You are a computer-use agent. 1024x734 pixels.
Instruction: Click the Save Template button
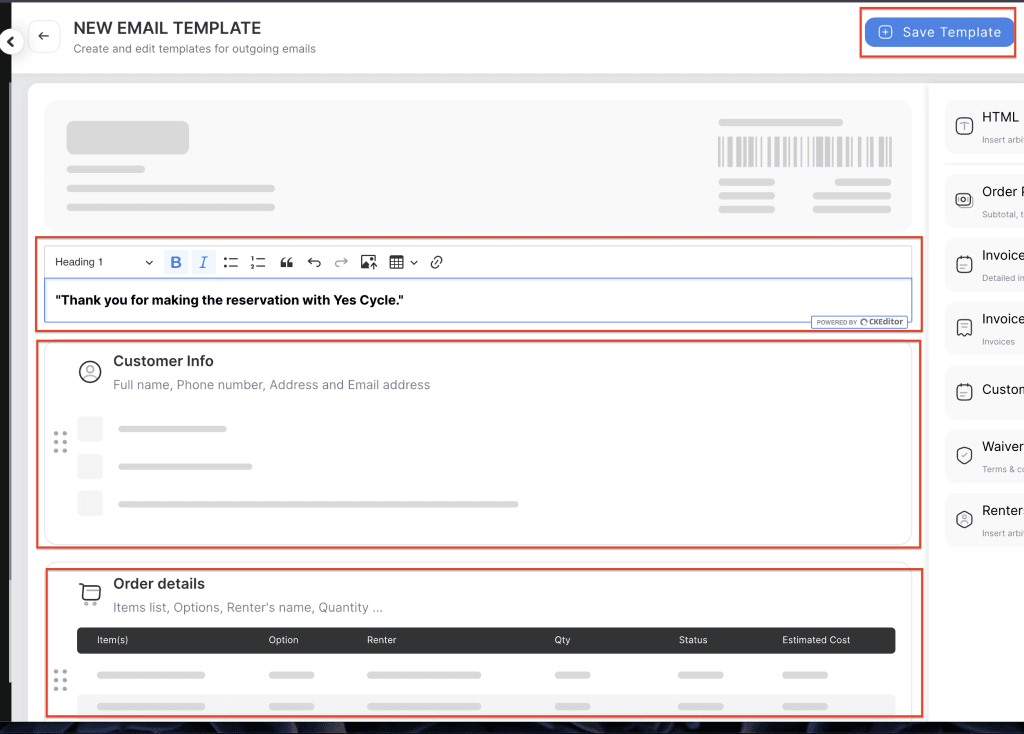[939, 32]
